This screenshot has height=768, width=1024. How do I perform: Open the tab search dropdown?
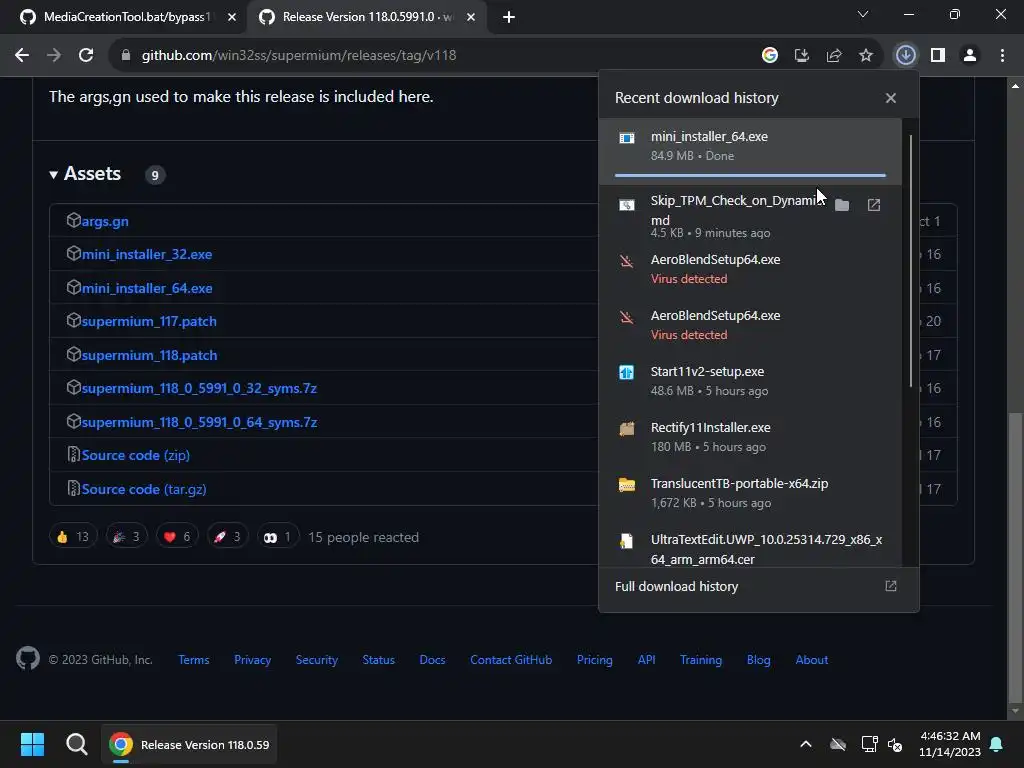click(x=863, y=14)
